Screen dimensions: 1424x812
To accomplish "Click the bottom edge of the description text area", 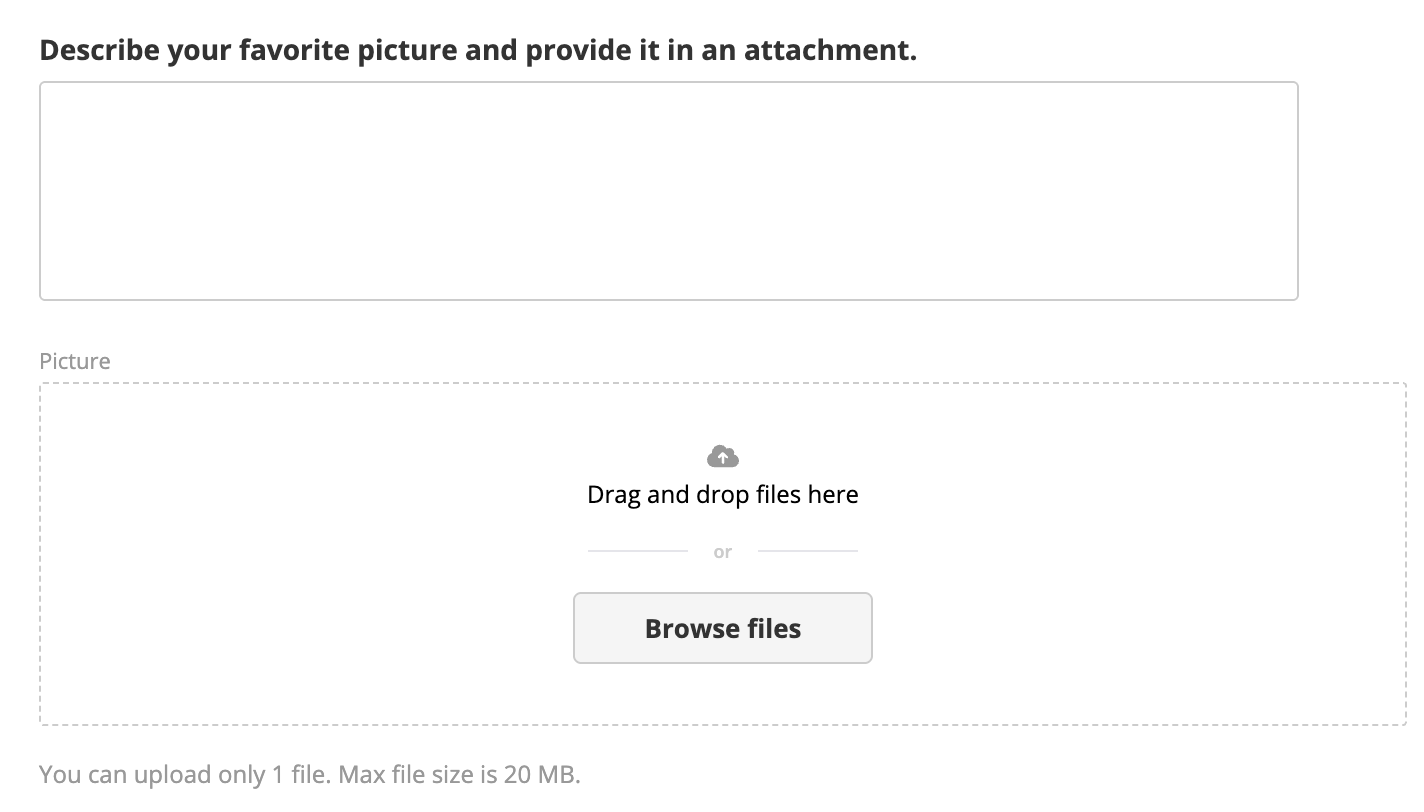I will click(x=668, y=299).
